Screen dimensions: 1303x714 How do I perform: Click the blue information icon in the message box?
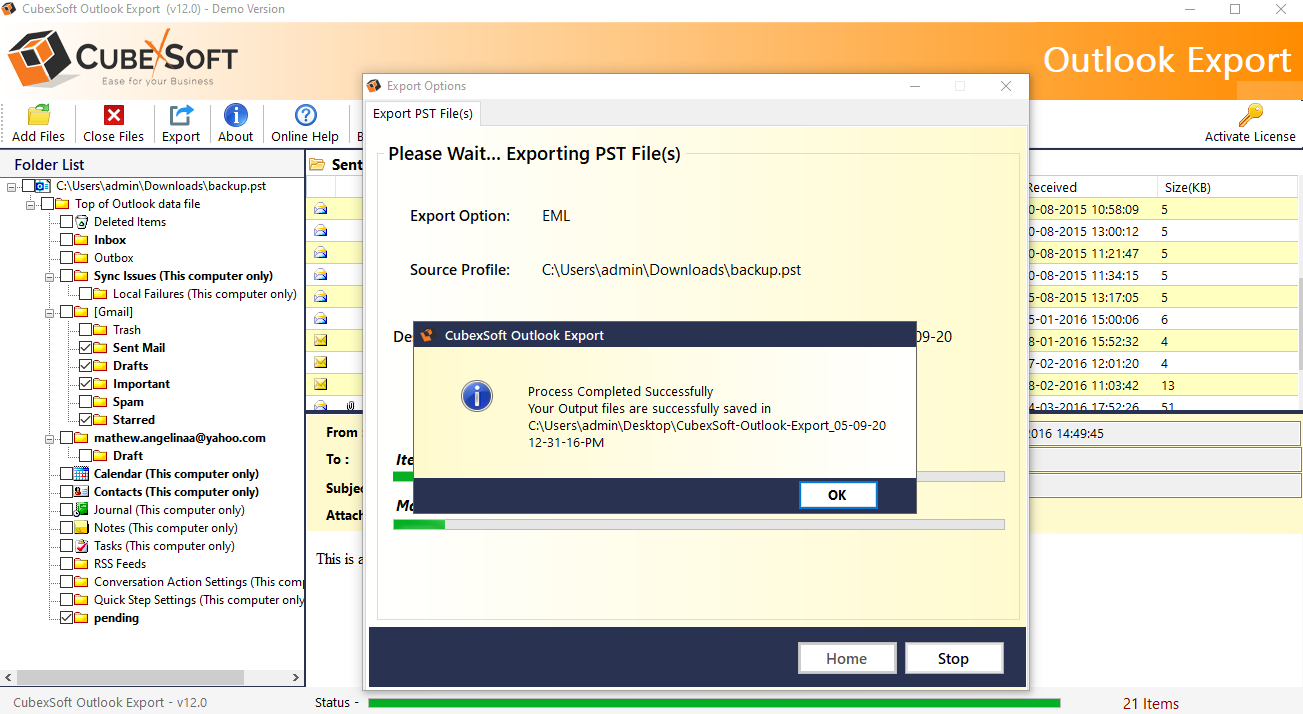click(477, 396)
